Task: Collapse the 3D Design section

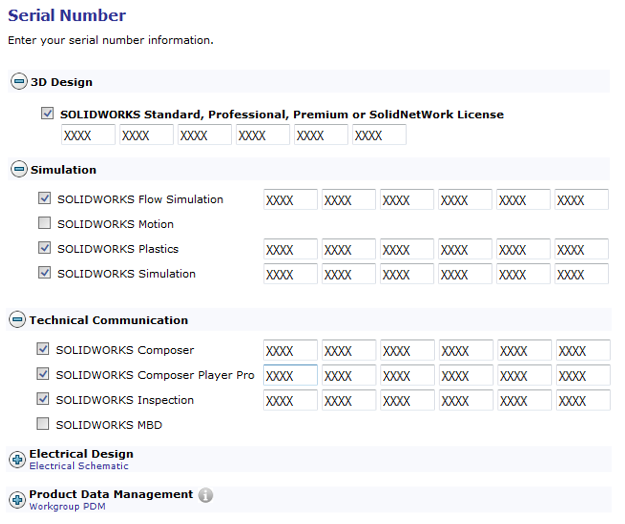Action: click(x=19, y=81)
